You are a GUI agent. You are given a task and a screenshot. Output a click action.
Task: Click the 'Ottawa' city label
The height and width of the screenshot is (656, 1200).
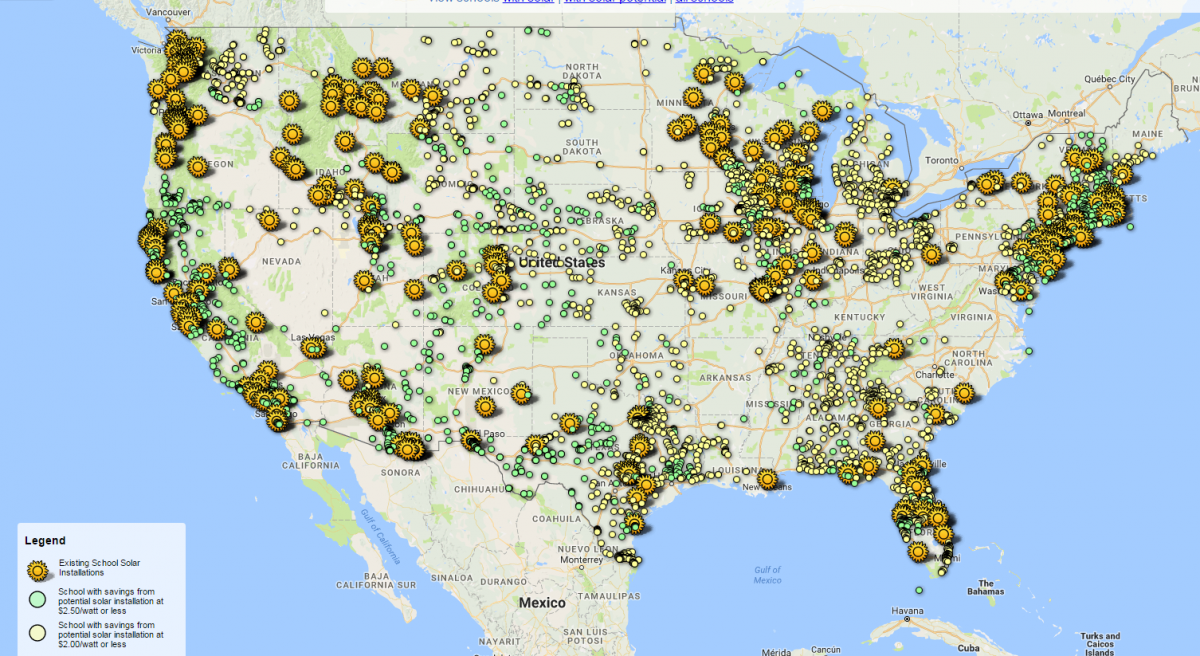tap(1027, 116)
